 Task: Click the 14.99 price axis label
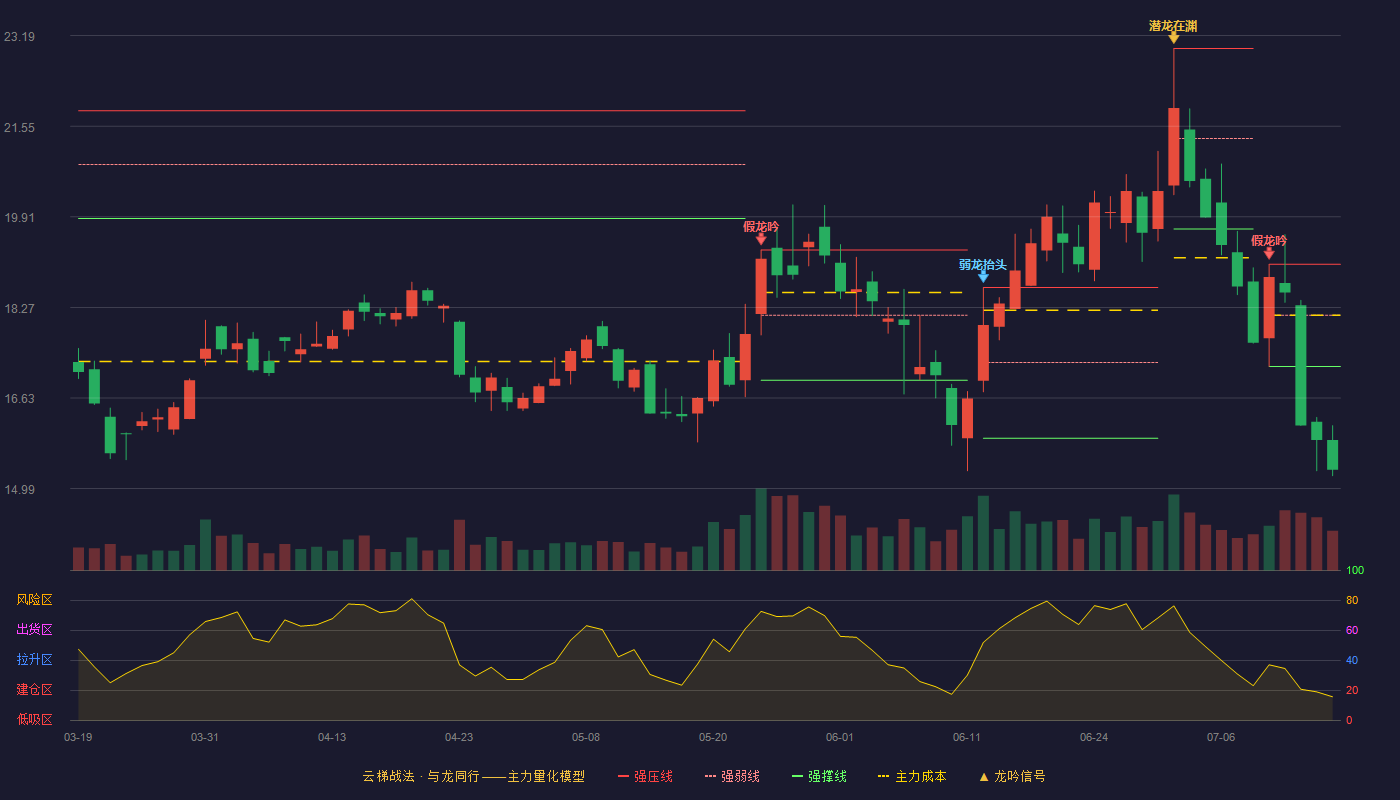click(19, 490)
